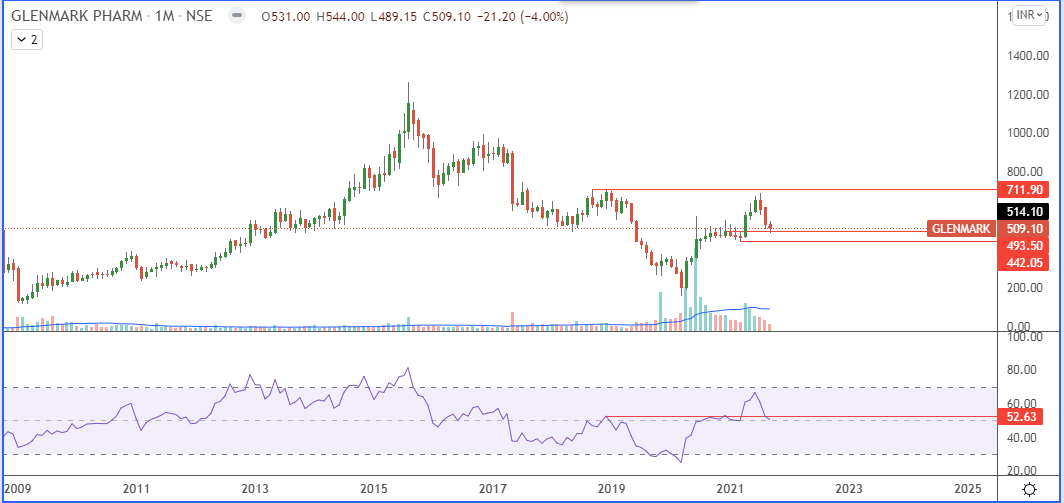
Task: Click the change value −21.20 (−4.00%)
Action: pos(521,16)
